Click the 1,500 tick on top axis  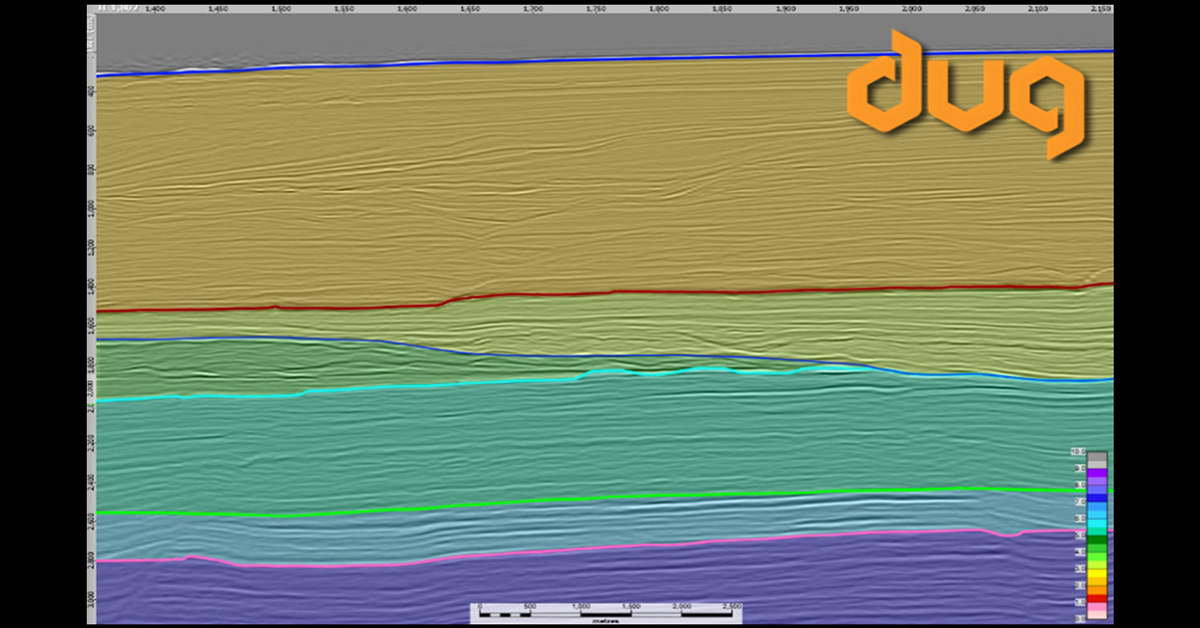[281, 8]
